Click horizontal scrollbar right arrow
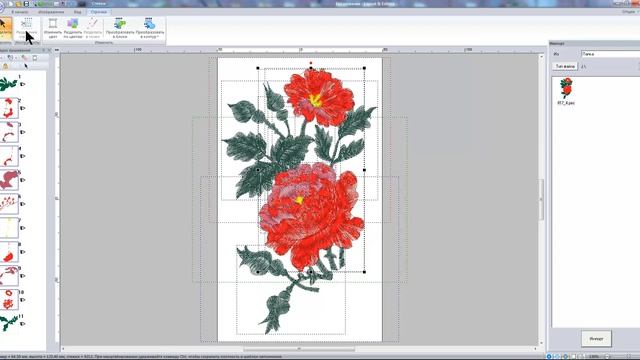640x360 pixels. [536, 349]
